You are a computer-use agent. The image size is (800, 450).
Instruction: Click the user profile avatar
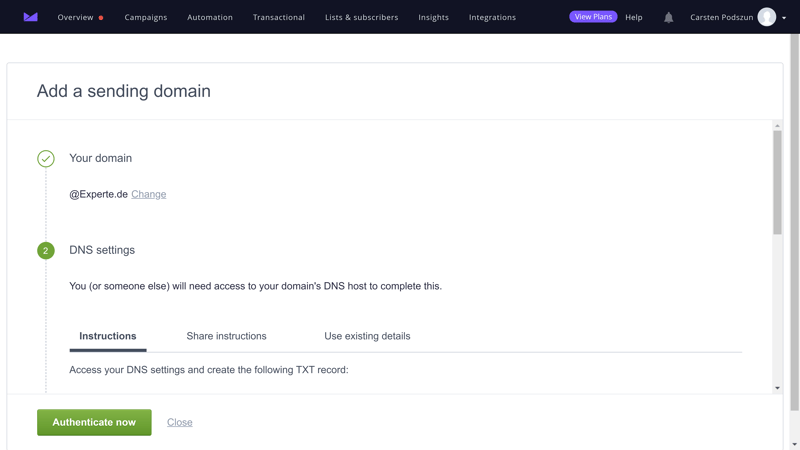[767, 17]
